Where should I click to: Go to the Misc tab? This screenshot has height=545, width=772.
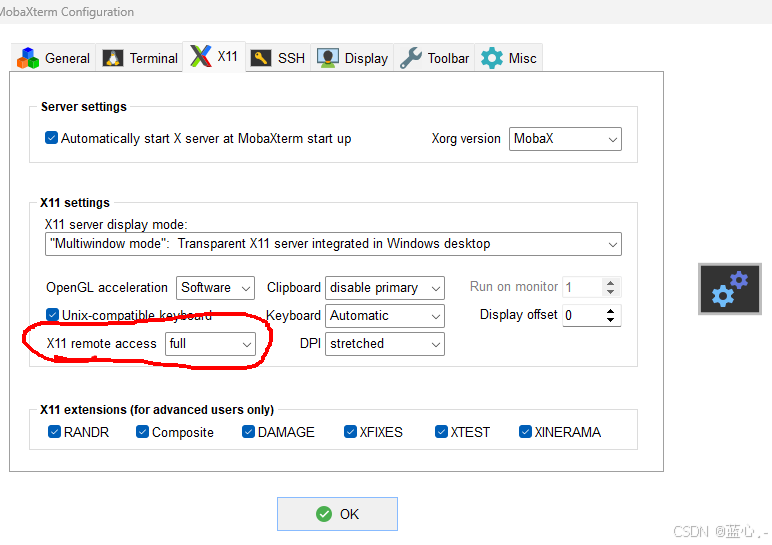(508, 58)
